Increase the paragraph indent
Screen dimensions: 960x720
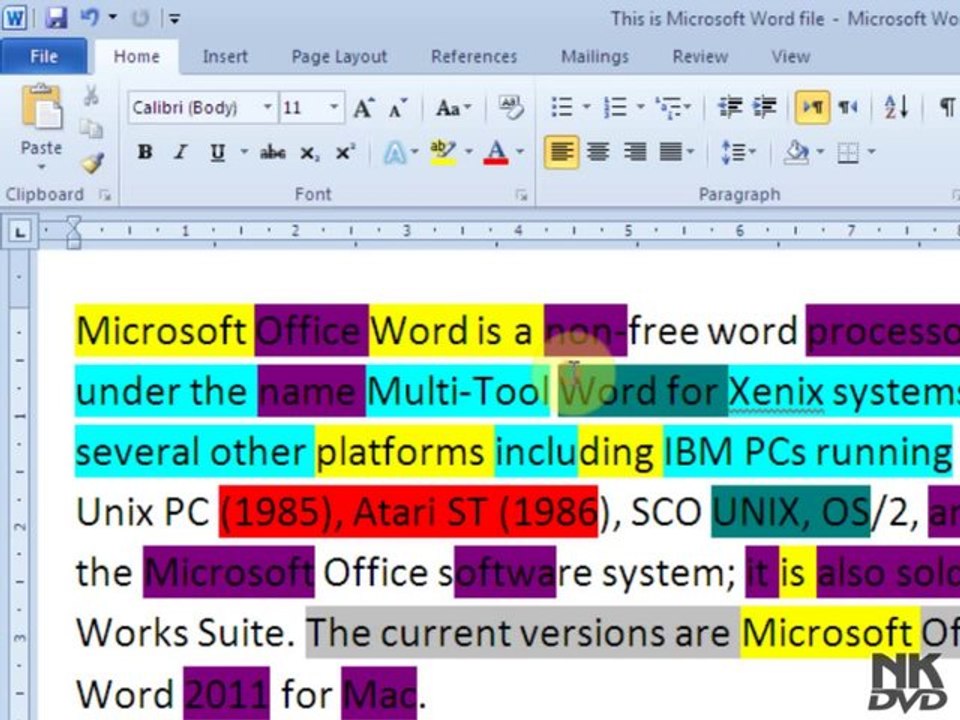(764, 107)
